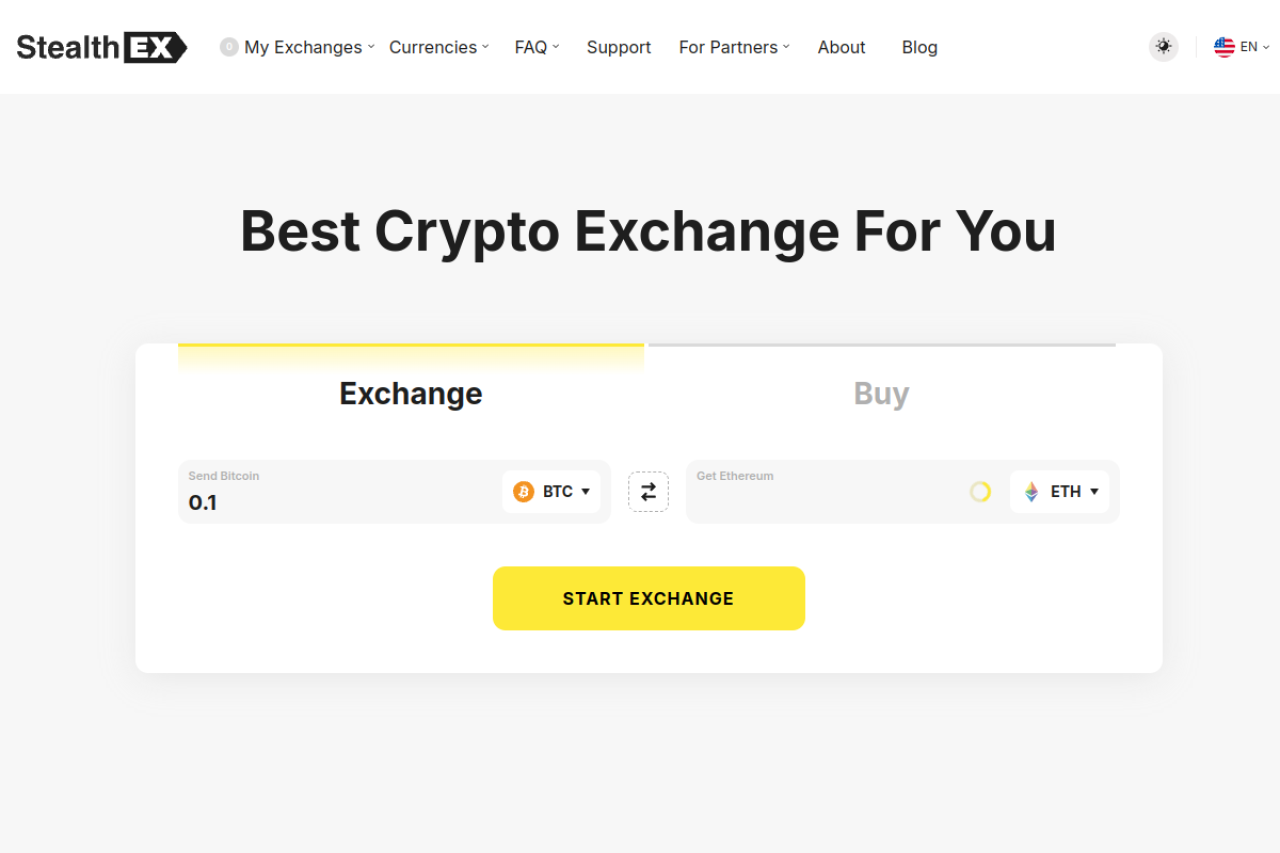Click the START EXCHANGE button
Image resolution: width=1280 pixels, height=853 pixels.
[x=649, y=598]
